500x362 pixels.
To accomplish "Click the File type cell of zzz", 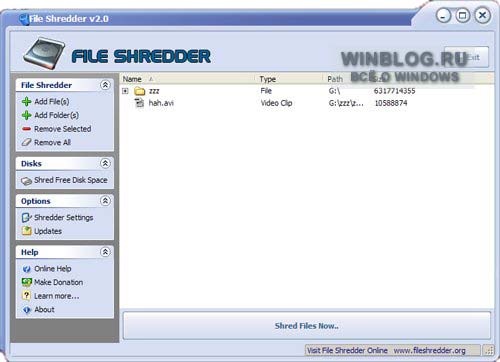I will coord(266,91).
